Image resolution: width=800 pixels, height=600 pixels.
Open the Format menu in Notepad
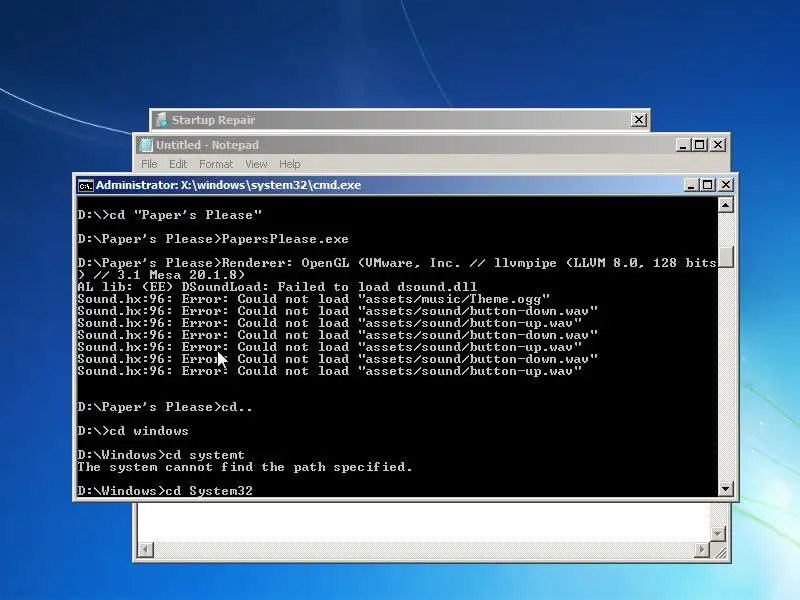tap(216, 164)
